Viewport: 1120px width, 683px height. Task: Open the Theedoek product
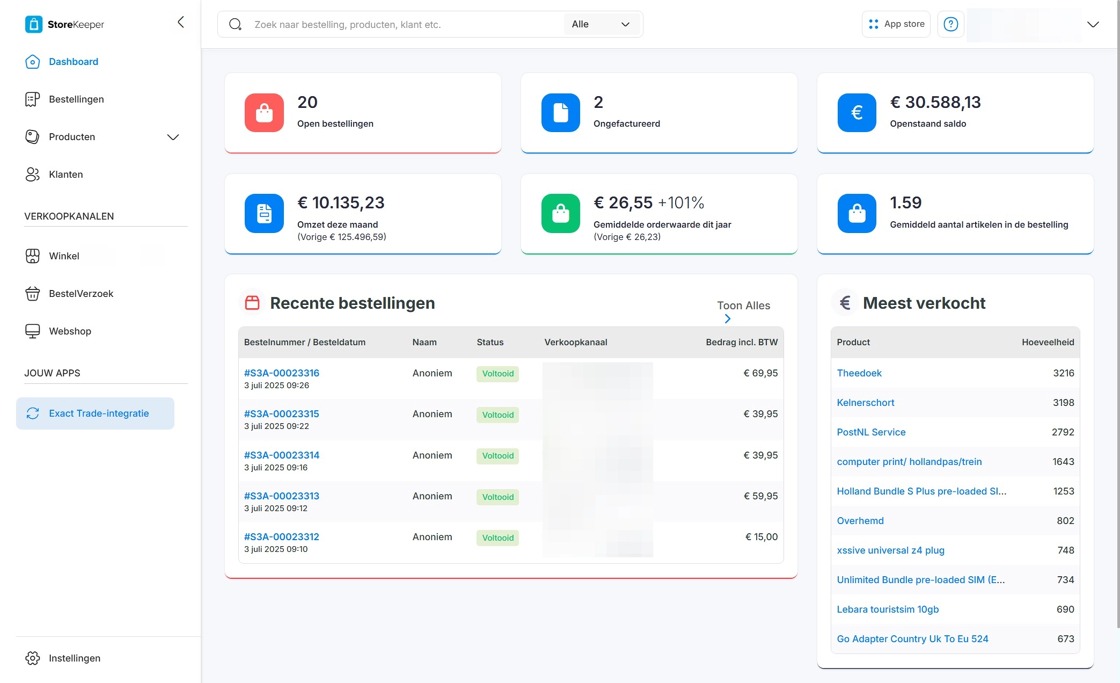(x=859, y=373)
